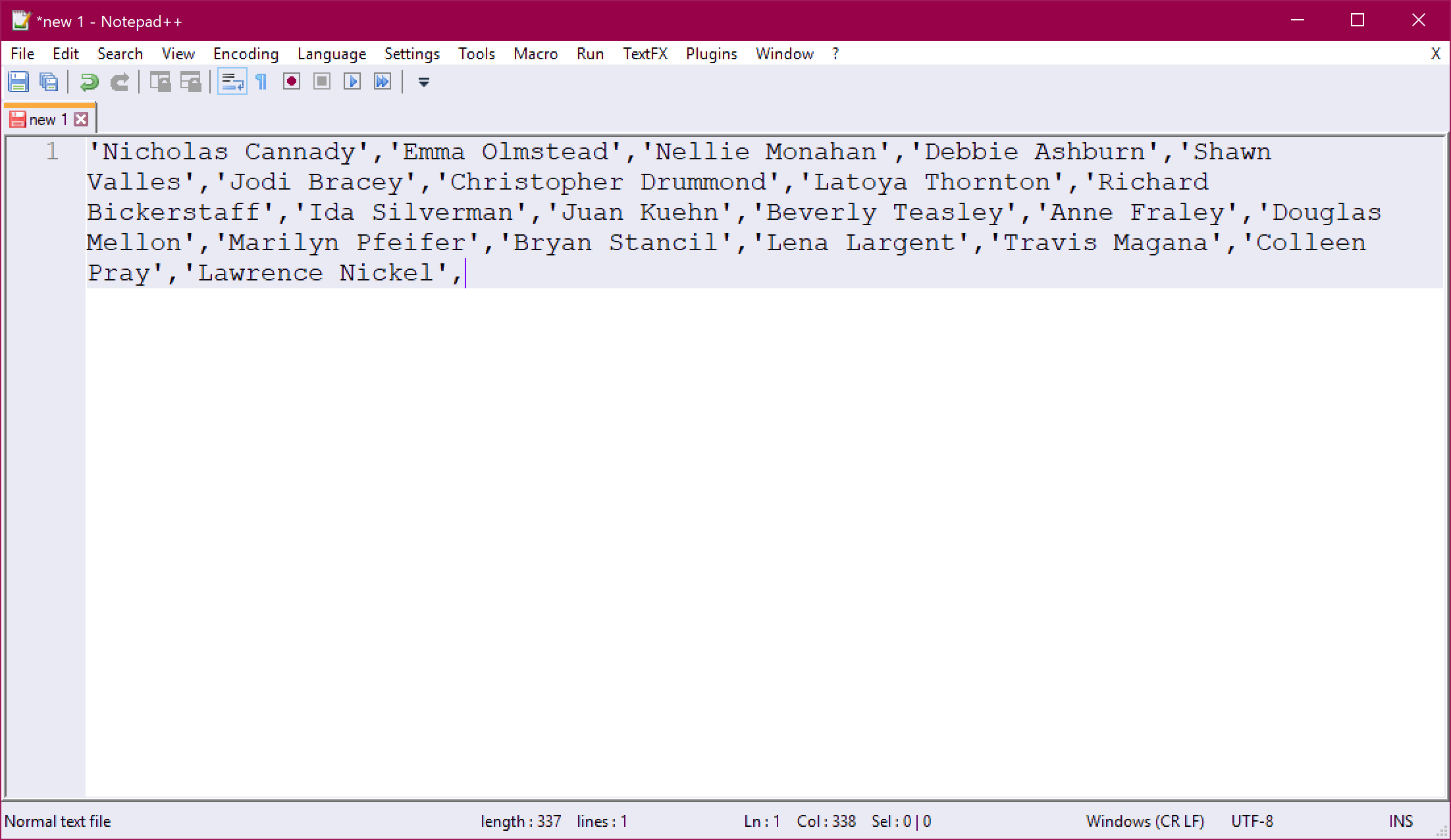Screen dimensions: 1451x840
Task: Expand the toolbar overflow dropdown arrow
Action: tap(424, 82)
